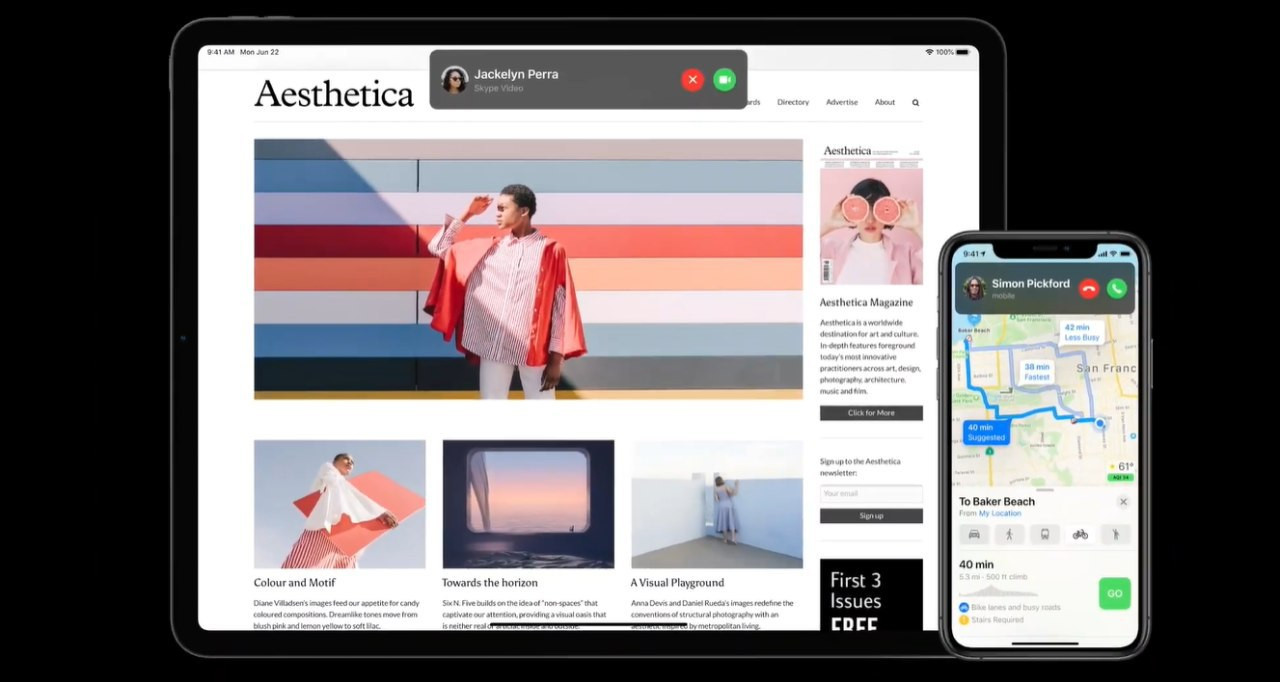Tap Jackelyn Perra's caller avatar
This screenshot has width=1280, height=682.
coord(455,80)
